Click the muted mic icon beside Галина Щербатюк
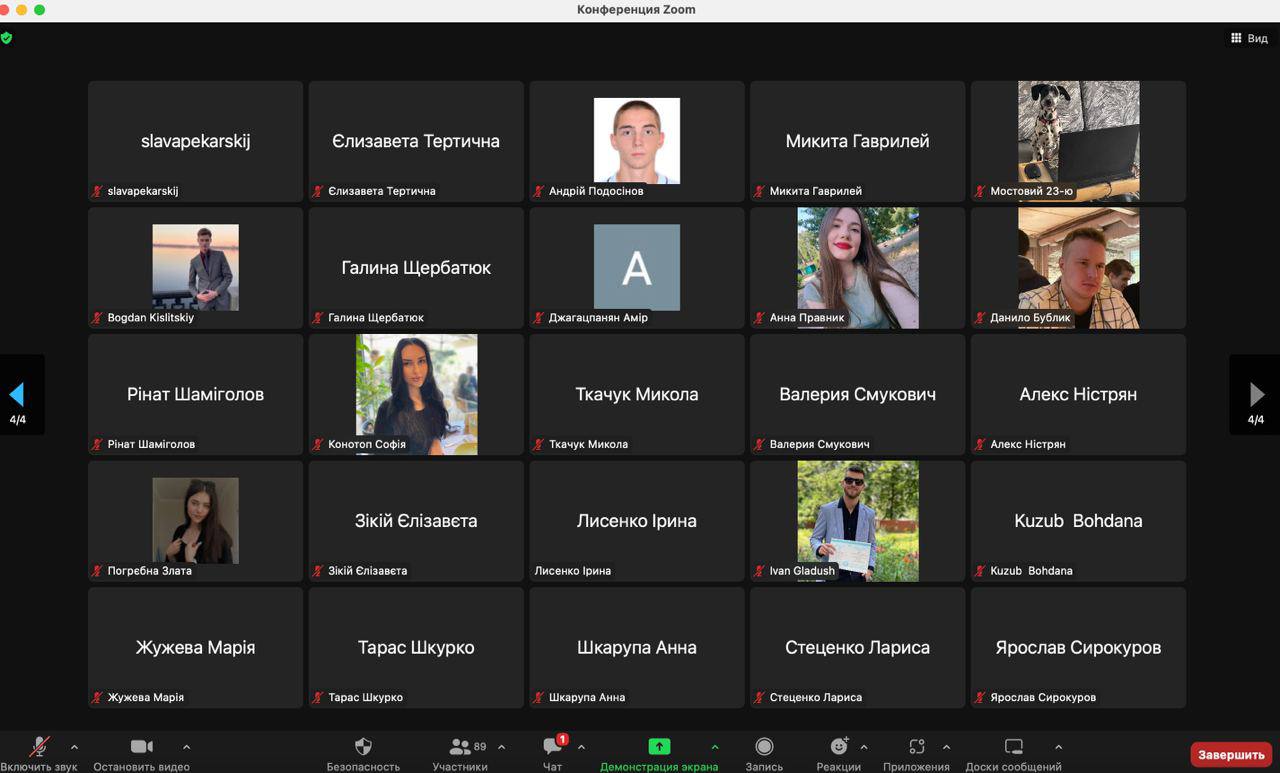This screenshot has width=1280, height=773. tap(319, 318)
